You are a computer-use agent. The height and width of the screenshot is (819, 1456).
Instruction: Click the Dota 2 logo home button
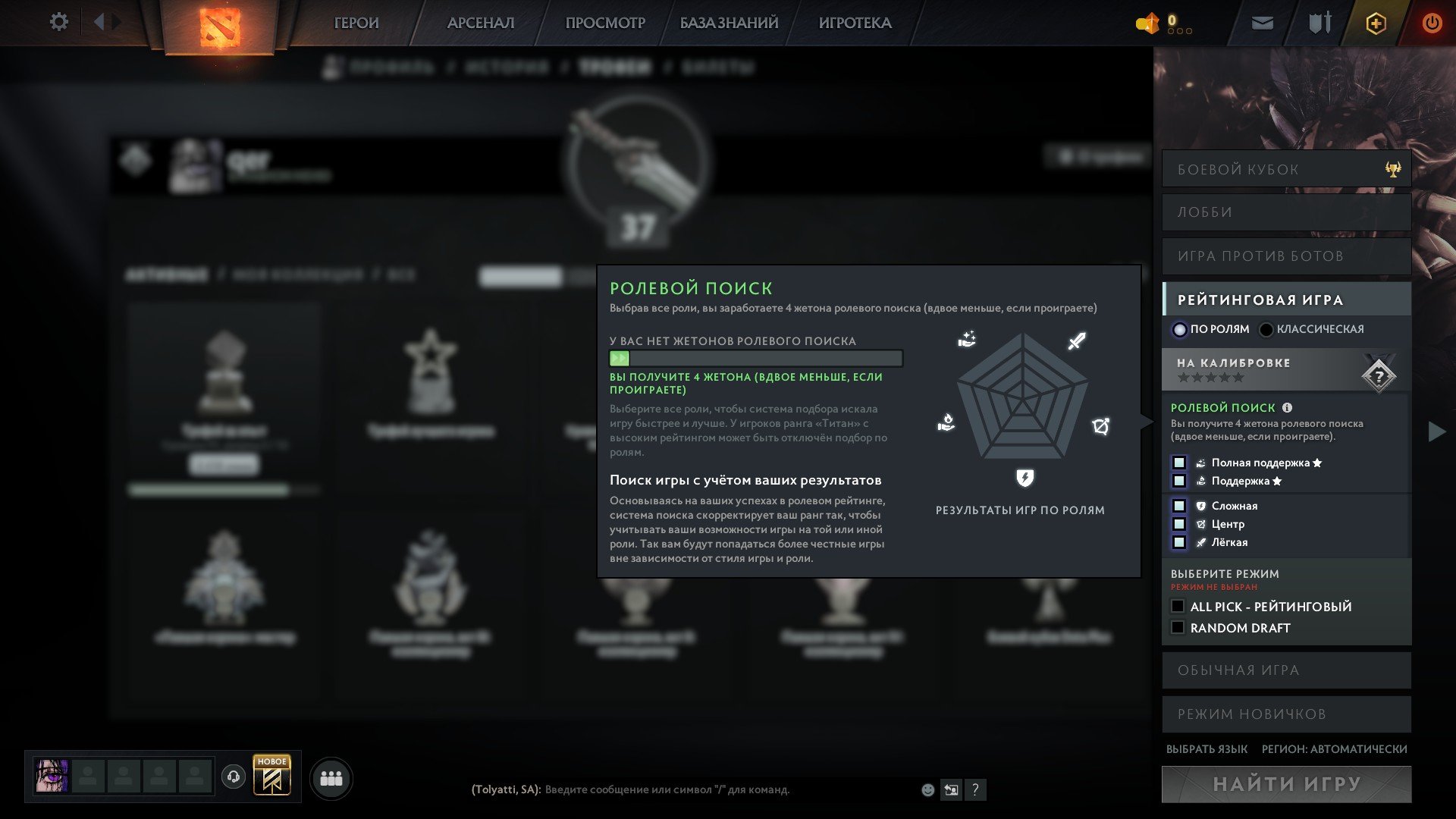click(219, 27)
